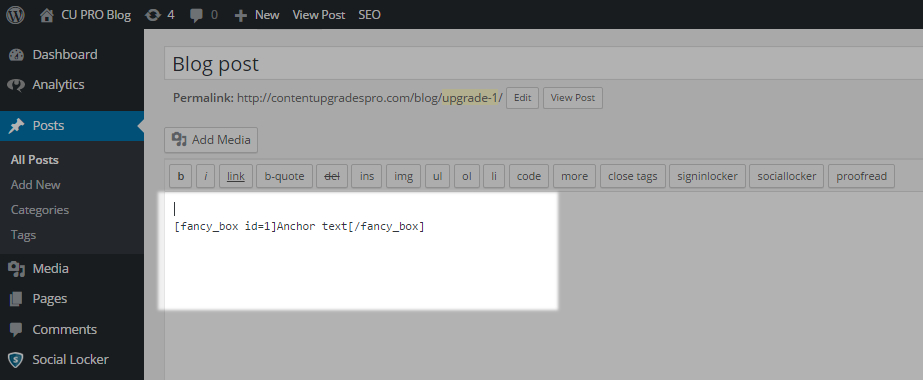923x380 pixels.
Task: Click the Pages sidebar icon
Action: coord(16,299)
